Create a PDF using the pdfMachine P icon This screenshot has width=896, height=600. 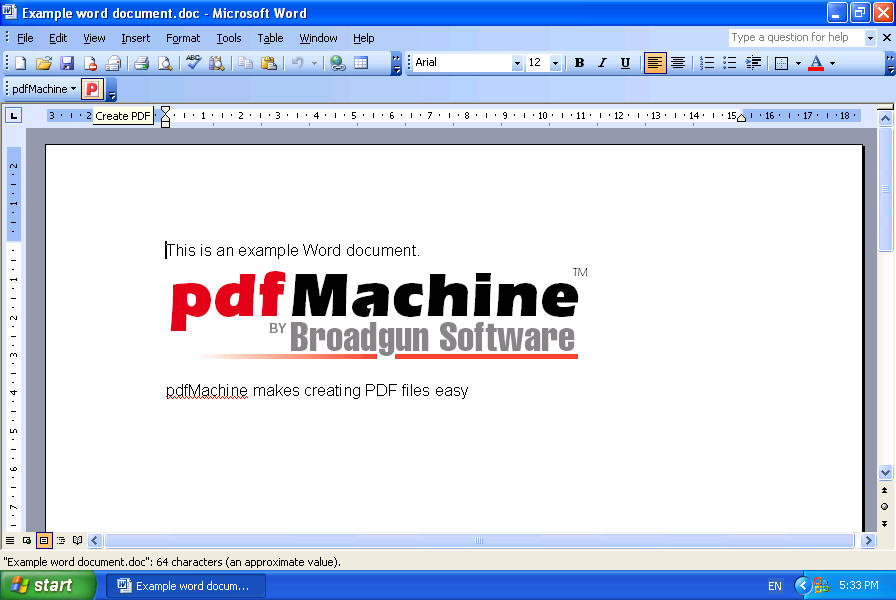92,88
